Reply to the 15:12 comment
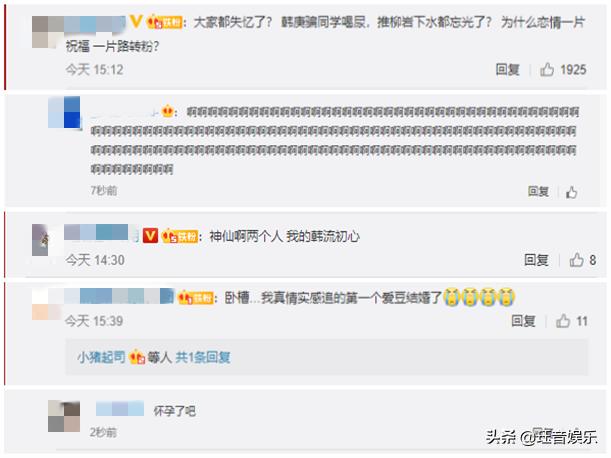Viewport: 611px width, 458px height. click(x=507, y=70)
